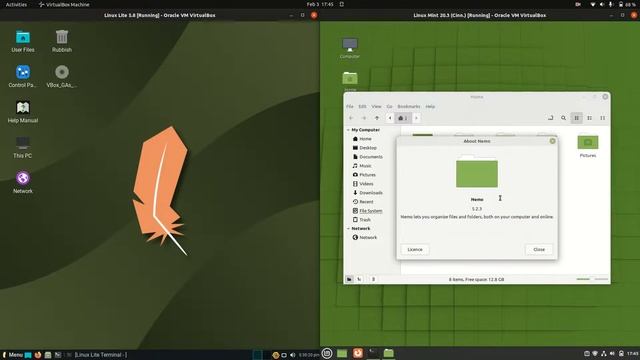Image resolution: width=640 pixels, height=360 pixels.
Task: Open Home folder icon on Linux Mint desktop
Action: click(x=350, y=81)
